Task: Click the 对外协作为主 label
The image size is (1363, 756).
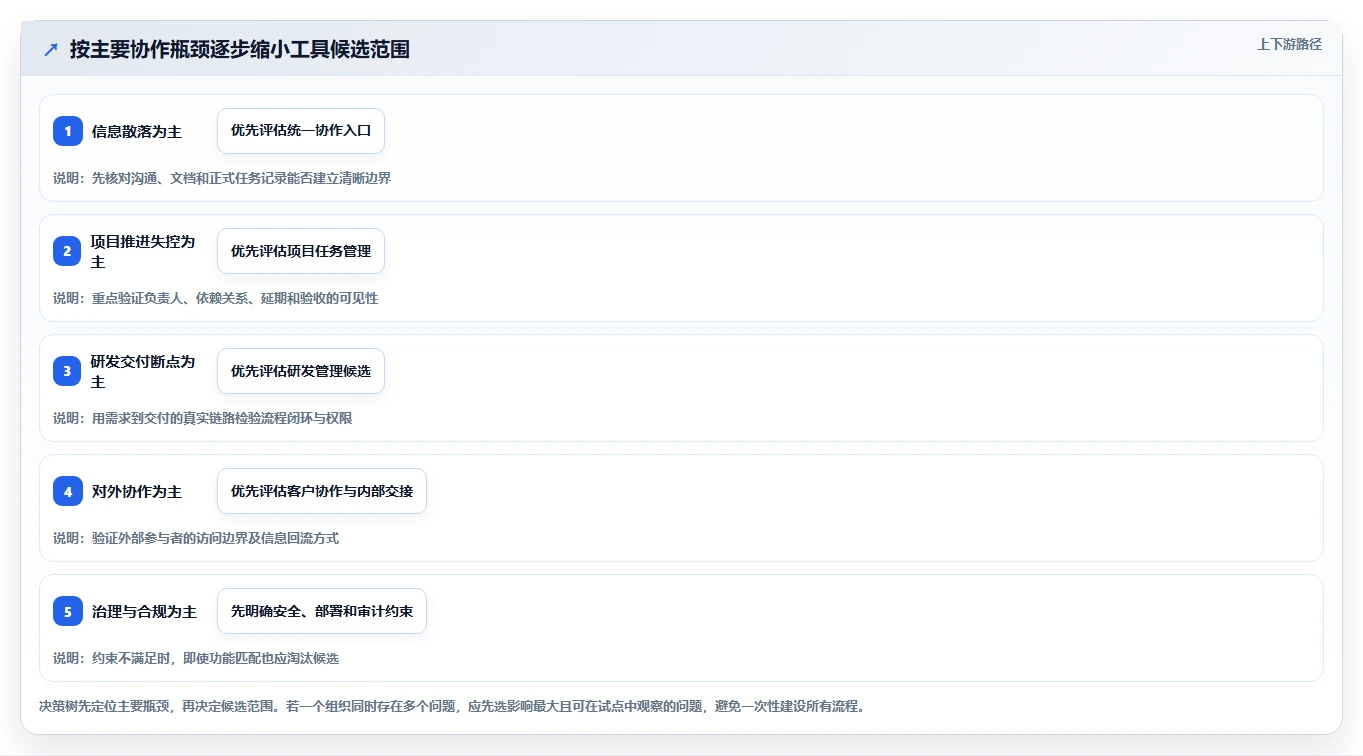Action: [137, 491]
